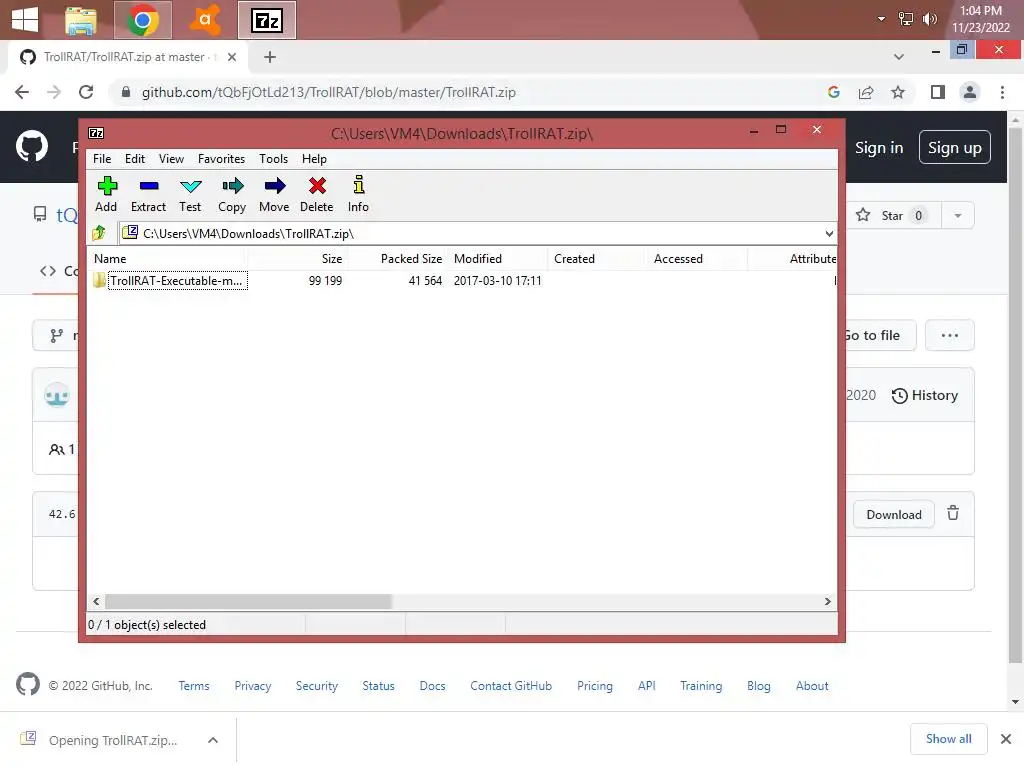
Task: Click the Sign up button
Action: 955,148
